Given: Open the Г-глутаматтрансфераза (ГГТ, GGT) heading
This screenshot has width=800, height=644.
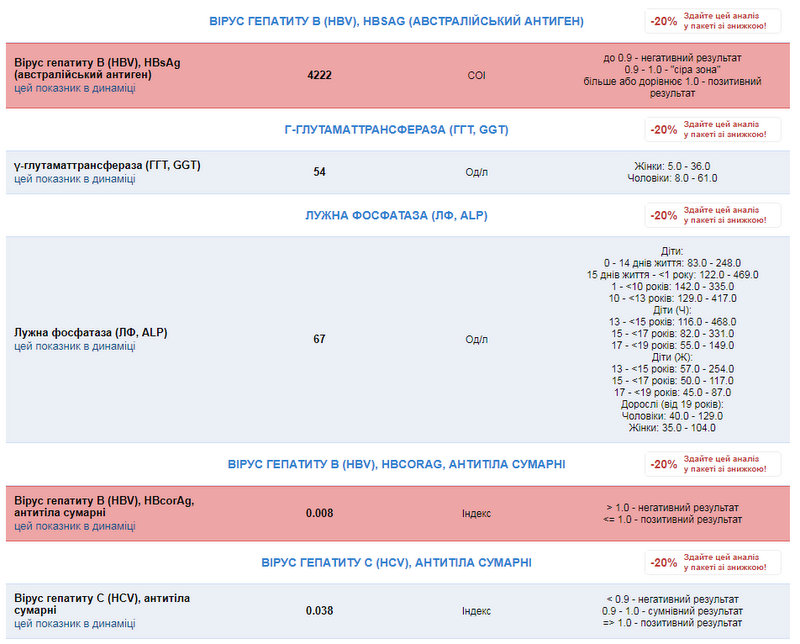Looking at the screenshot, I should [x=396, y=130].
